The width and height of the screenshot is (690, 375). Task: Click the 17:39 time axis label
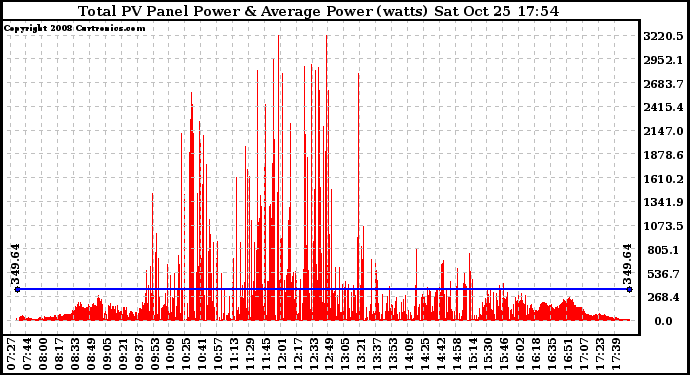point(616,354)
